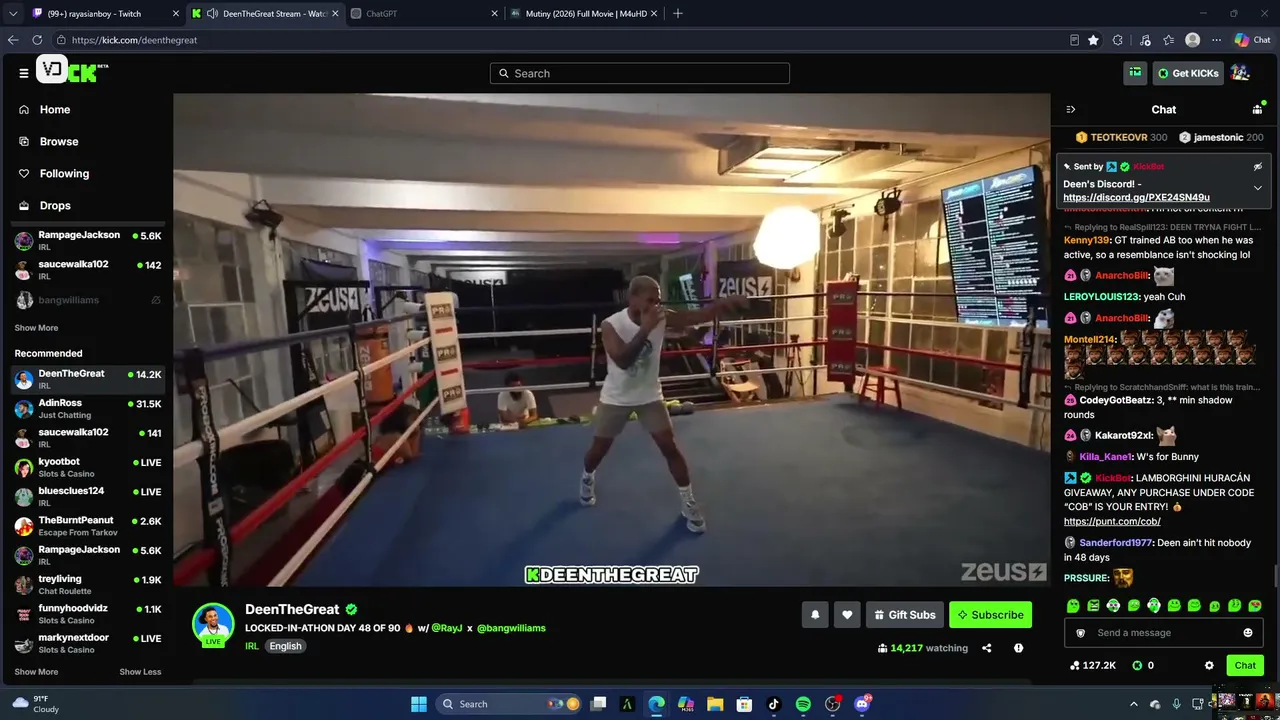Open browser Settings and more menu
Viewport: 1280px width, 720px height.
click(x=1217, y=40)
